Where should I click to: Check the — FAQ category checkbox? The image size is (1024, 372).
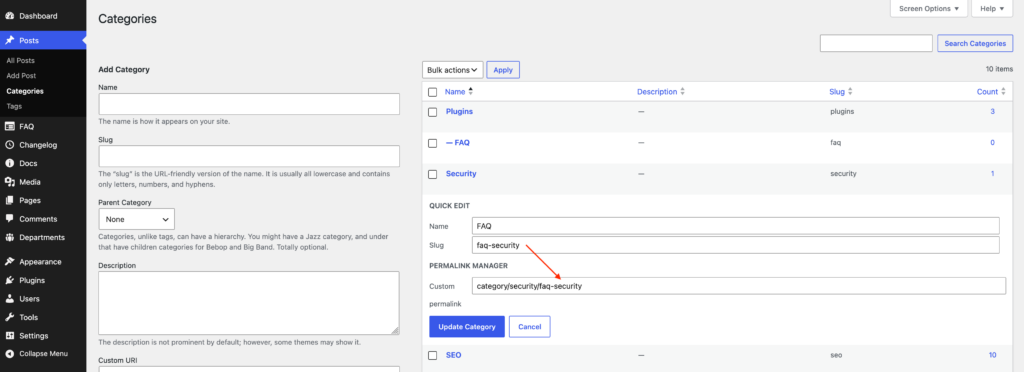coord(432,143)
